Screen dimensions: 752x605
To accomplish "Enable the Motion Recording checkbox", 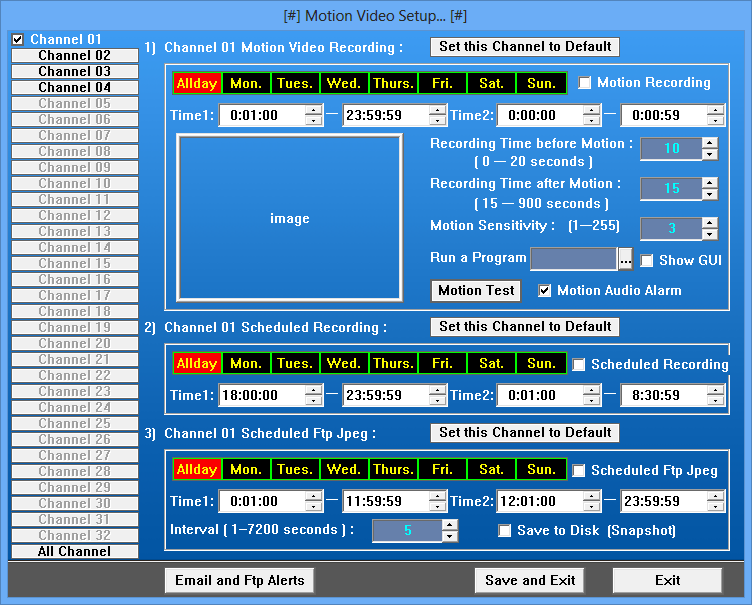I will point(584,83).
